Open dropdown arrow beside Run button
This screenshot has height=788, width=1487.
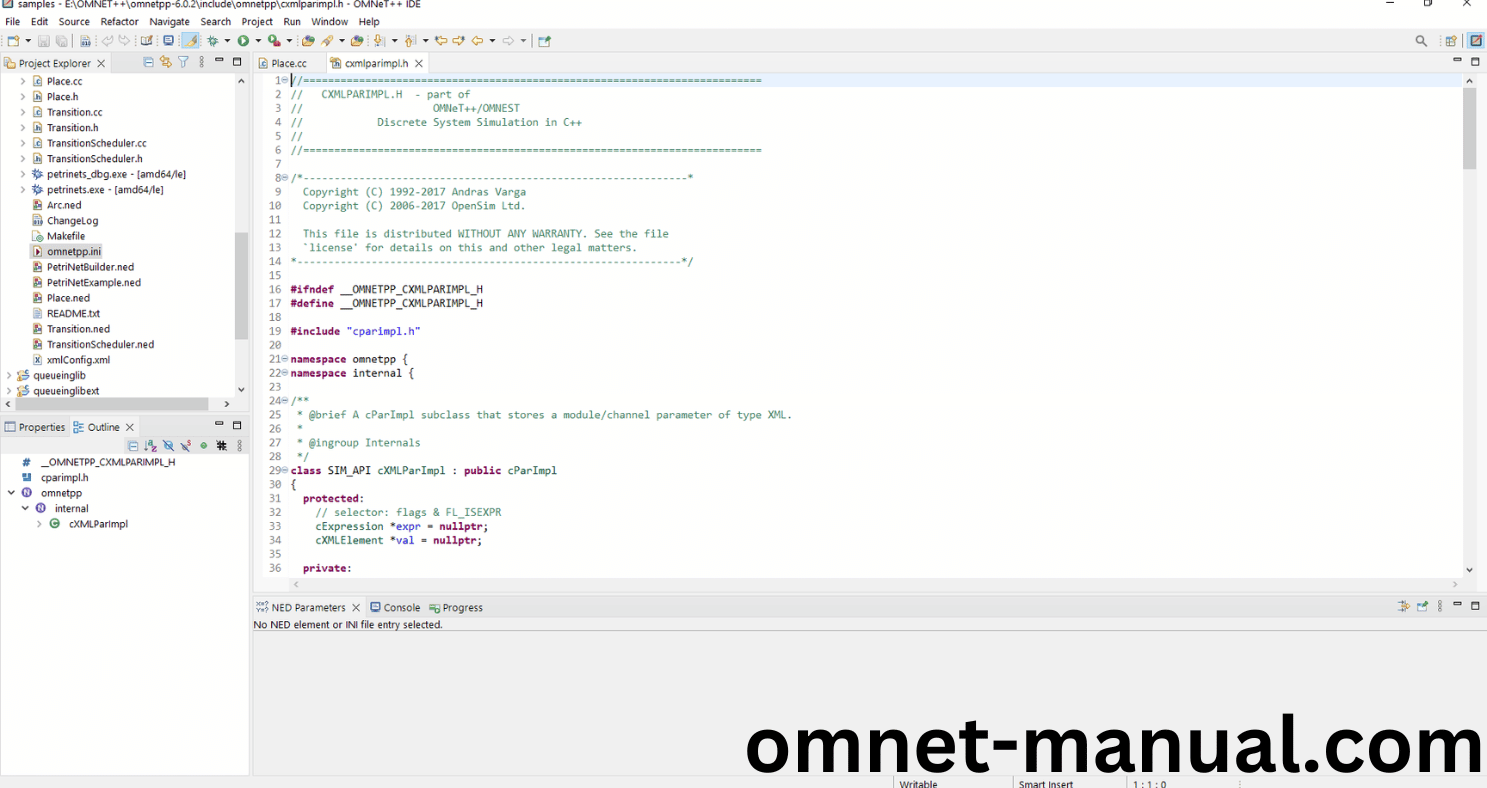[257, 41]
